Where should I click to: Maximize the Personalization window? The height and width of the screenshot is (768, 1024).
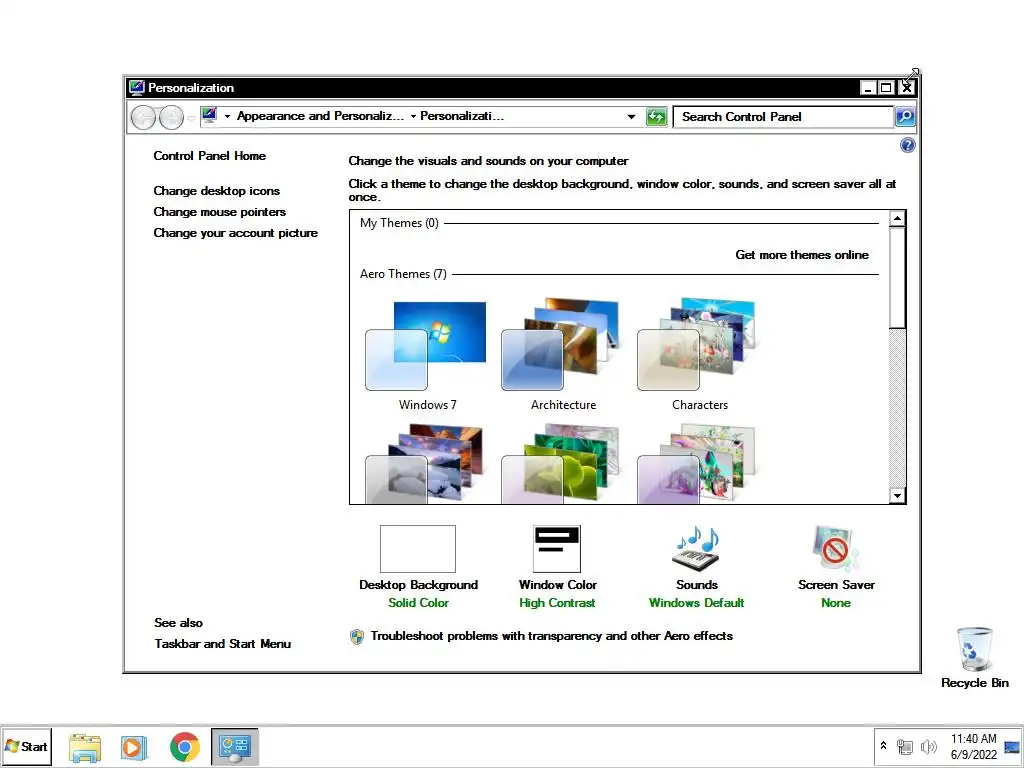coord(886,88)
